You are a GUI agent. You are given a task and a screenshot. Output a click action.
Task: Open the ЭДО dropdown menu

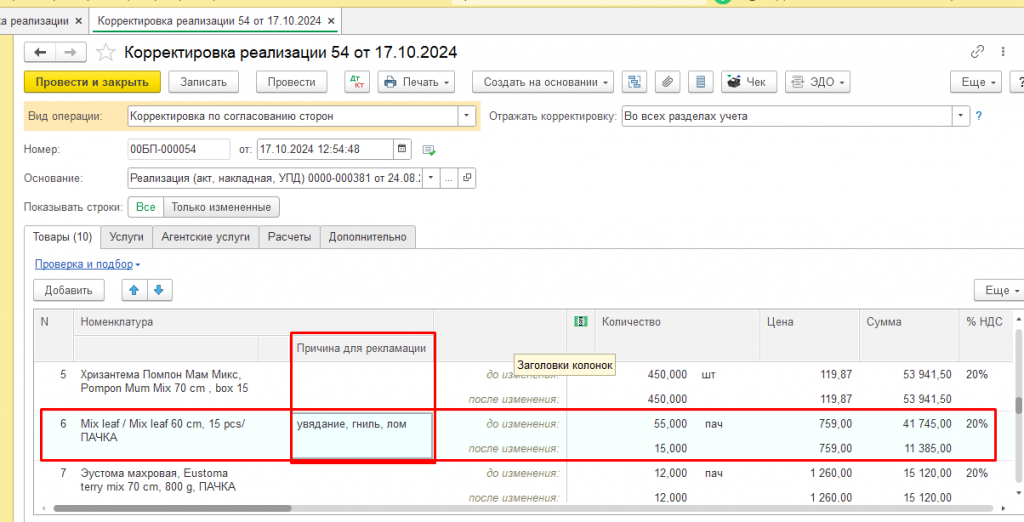pyautogui.click(x=818, y=82)
